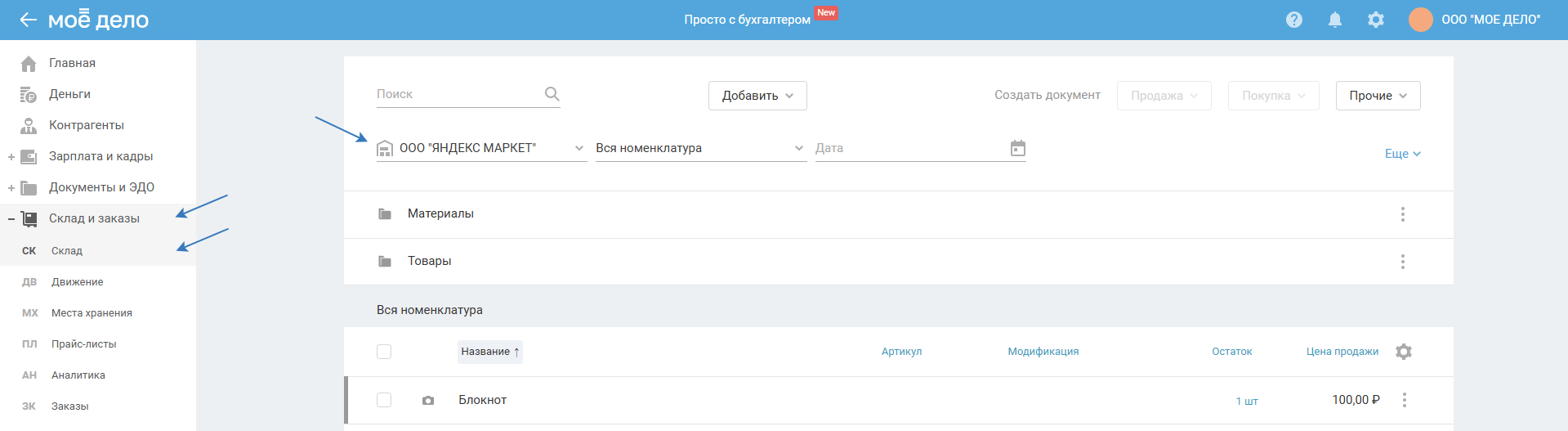Image resolution: width=1568 pixels, height=431 pixels.
Task: Click the warehouse building icon
Action: click(385, 149)
